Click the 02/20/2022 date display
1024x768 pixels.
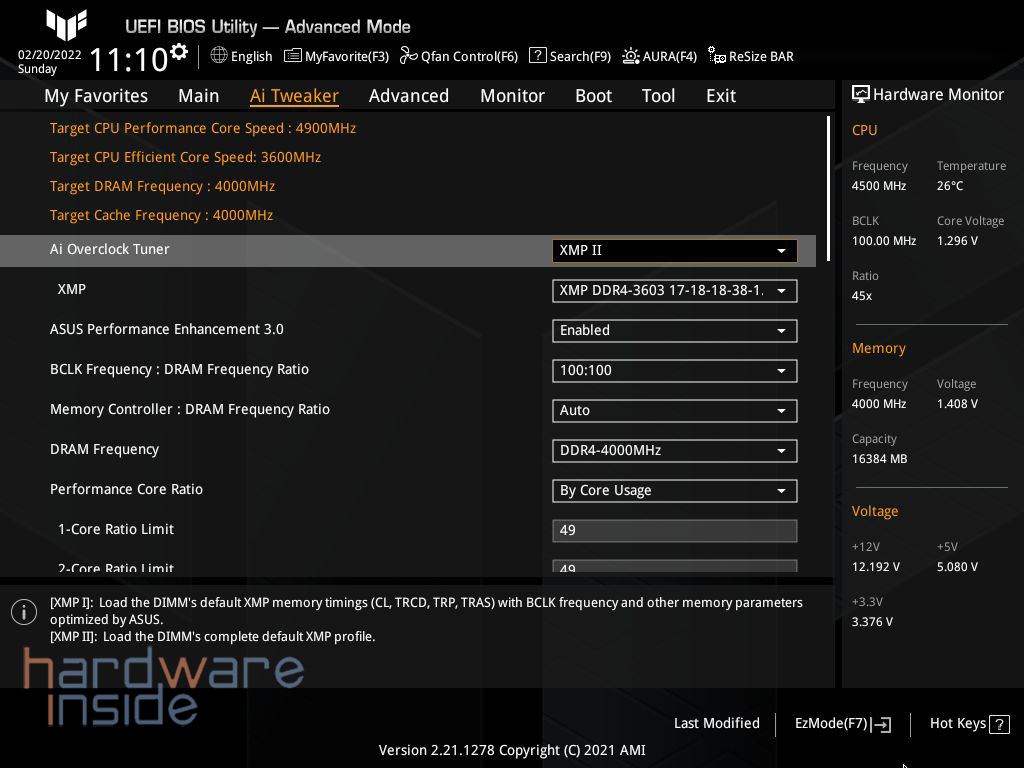click(x=49, y=55)
